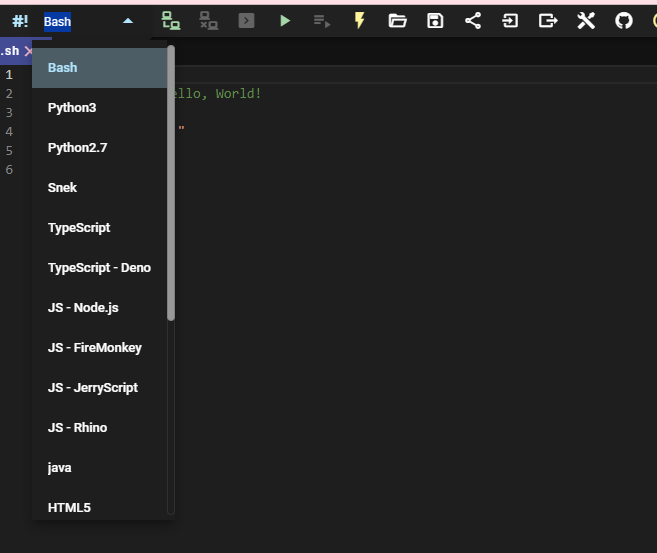Click the run selection list-play icon

(322, 21)
